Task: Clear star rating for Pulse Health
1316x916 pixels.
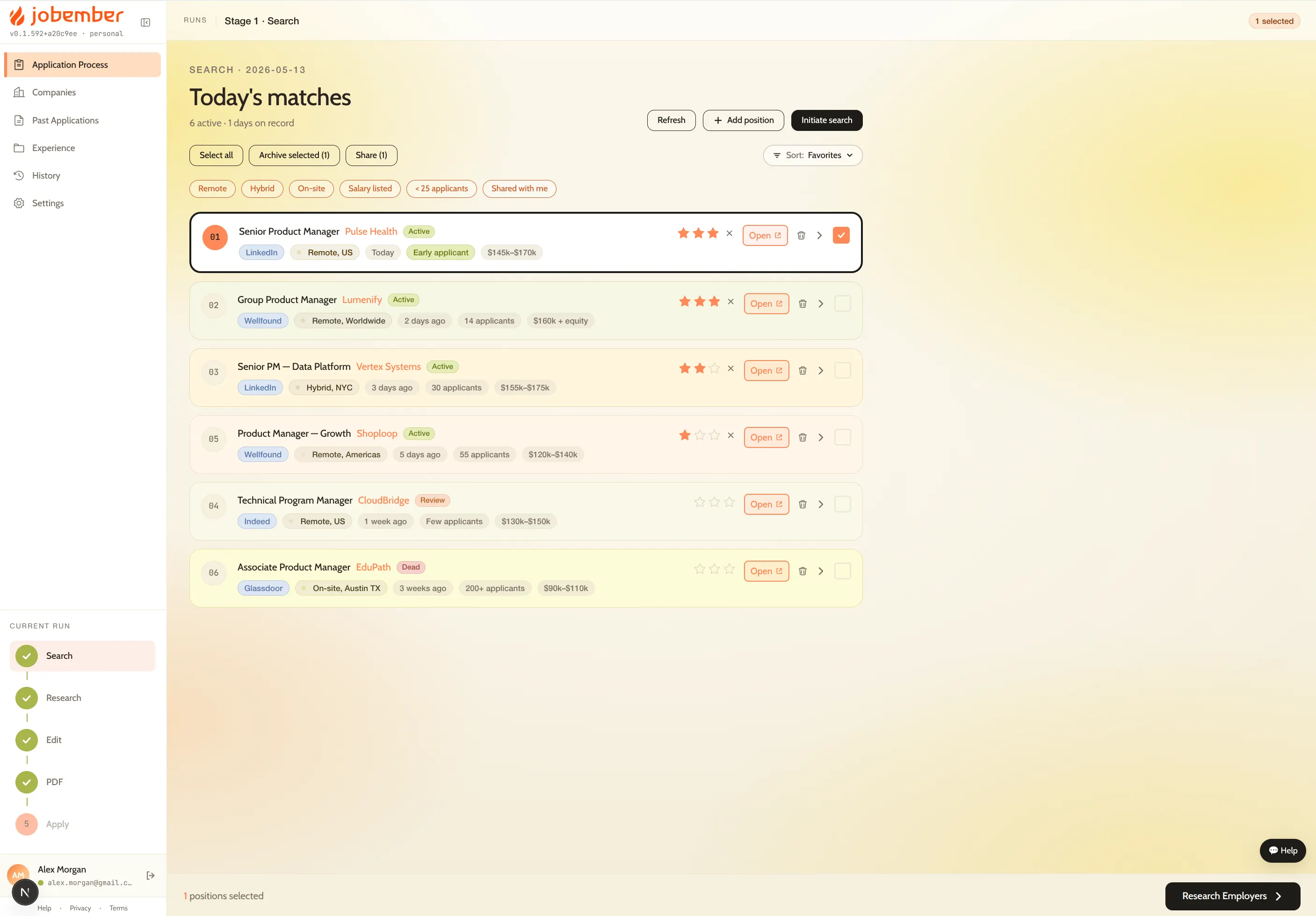Action: coord(729,233)
